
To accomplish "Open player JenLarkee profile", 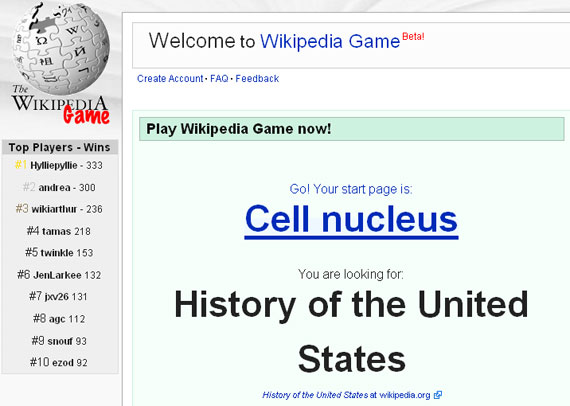I will (x=57, y=275).
